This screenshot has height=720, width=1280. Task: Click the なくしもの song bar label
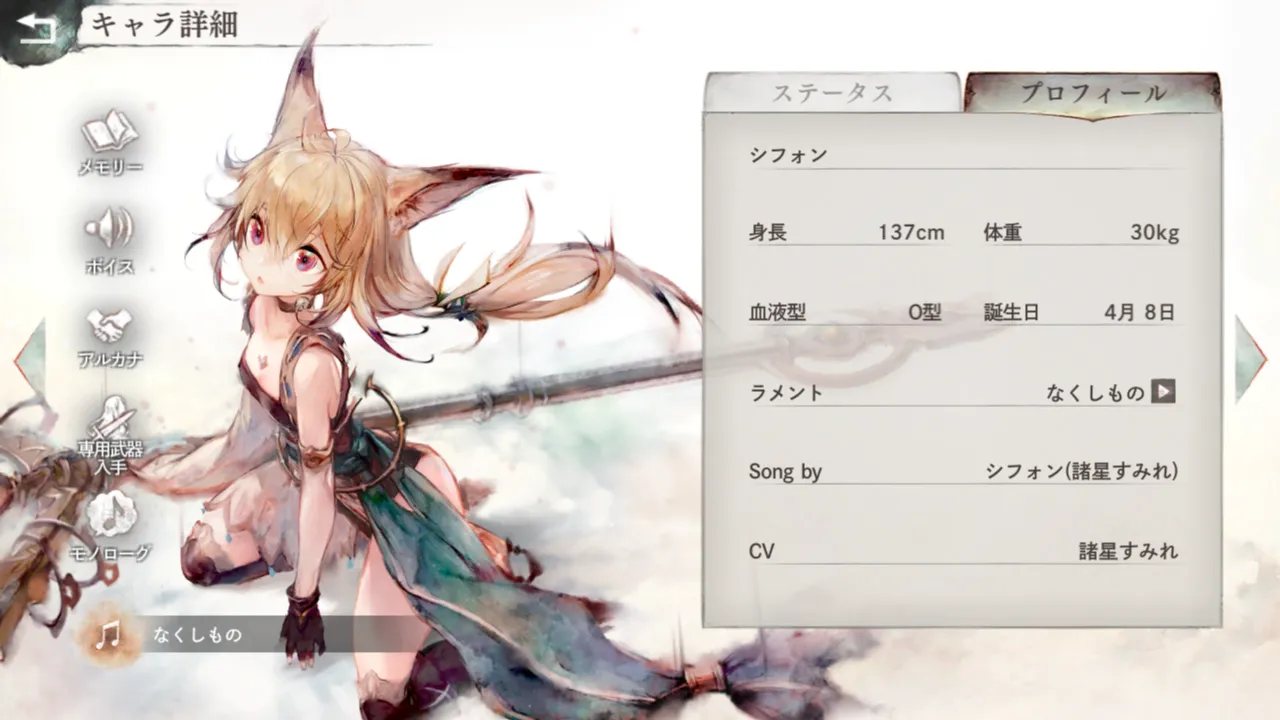(x=198, y=635)
